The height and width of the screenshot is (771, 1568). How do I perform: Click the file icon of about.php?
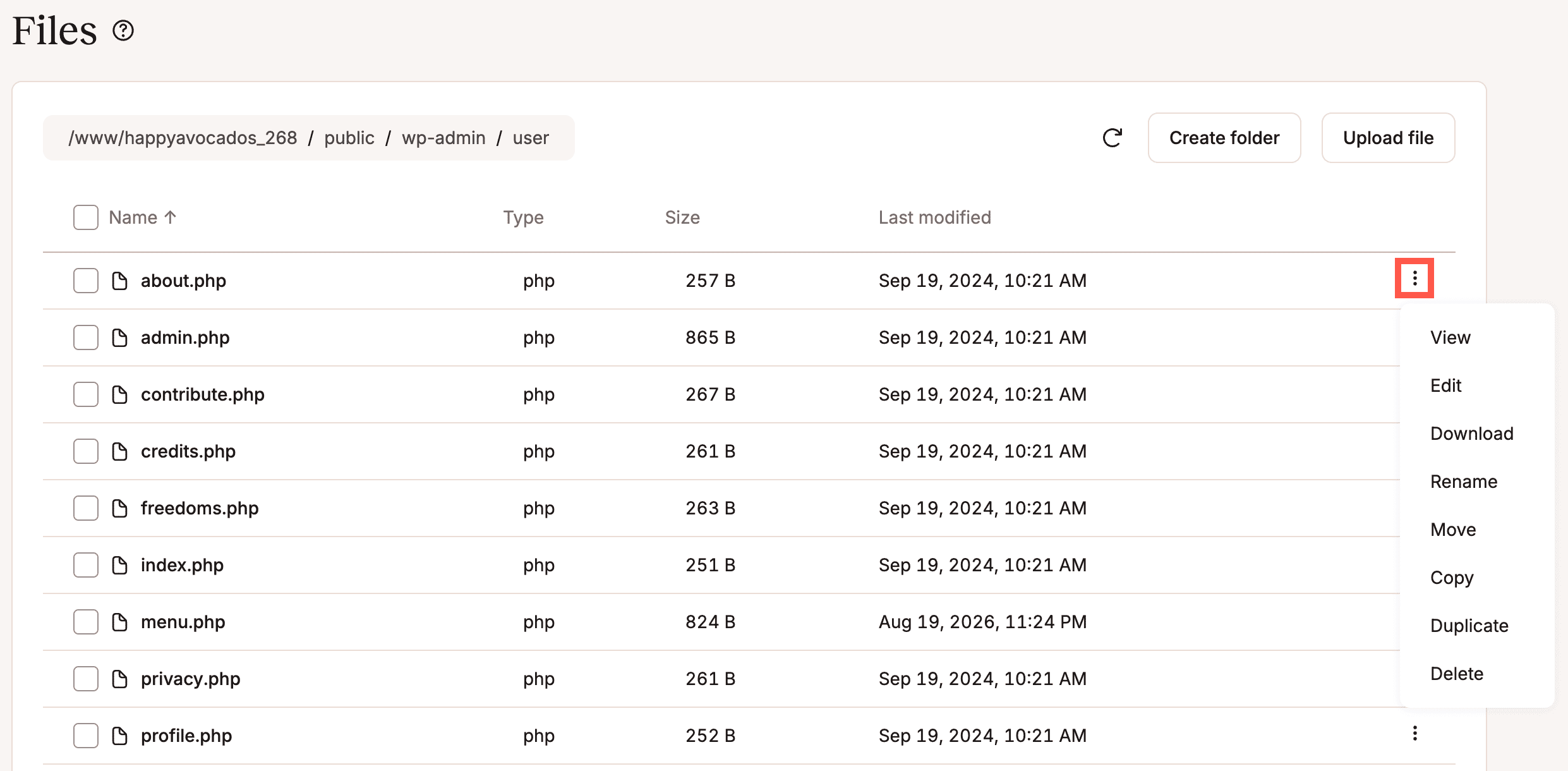119,281
